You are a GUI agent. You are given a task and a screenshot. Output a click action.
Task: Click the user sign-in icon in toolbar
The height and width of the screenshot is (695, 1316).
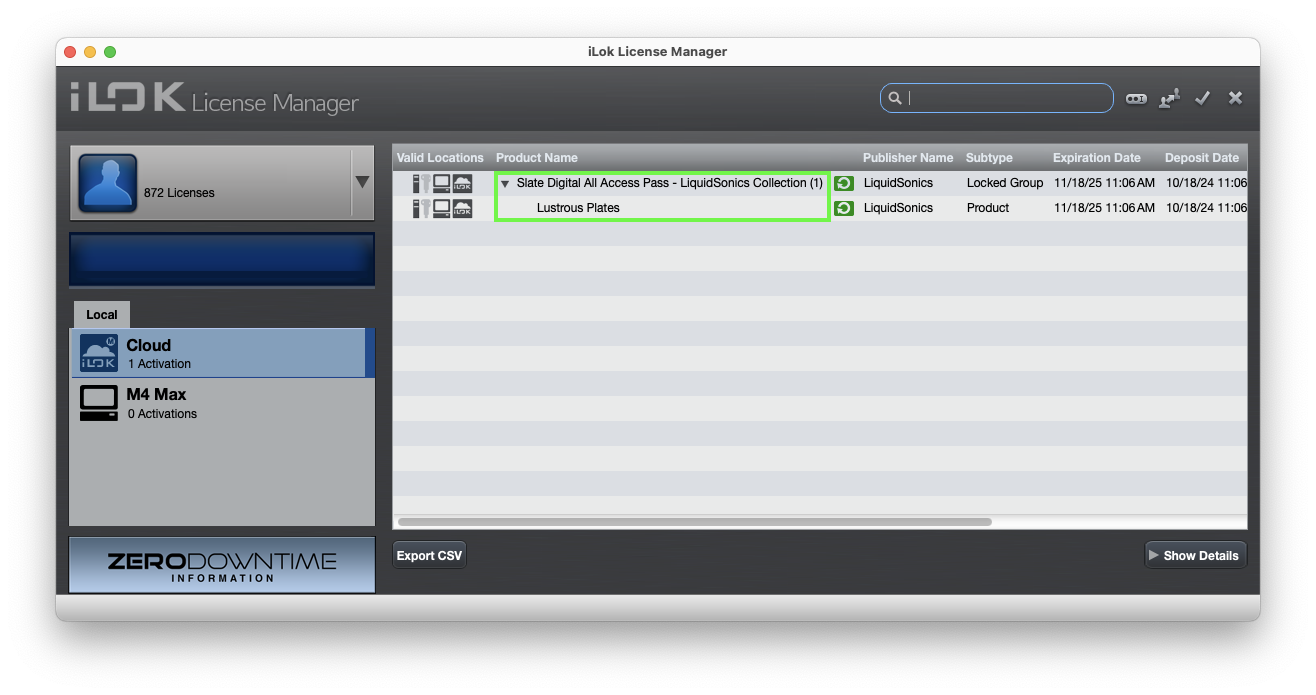1169,98
